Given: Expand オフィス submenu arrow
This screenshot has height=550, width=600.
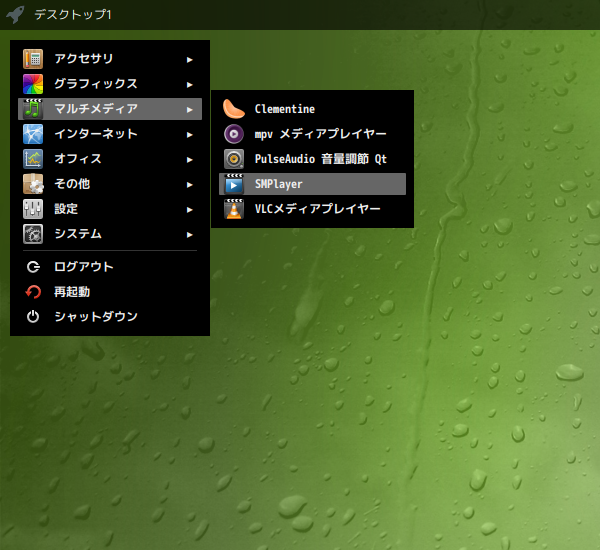Looking at the screenshot, I should click(189, 160).
